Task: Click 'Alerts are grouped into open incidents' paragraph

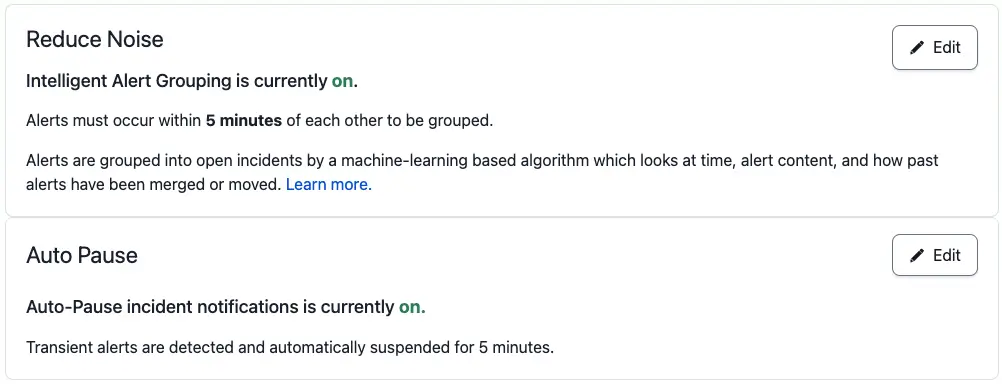Action: click(x=482, y=173)
